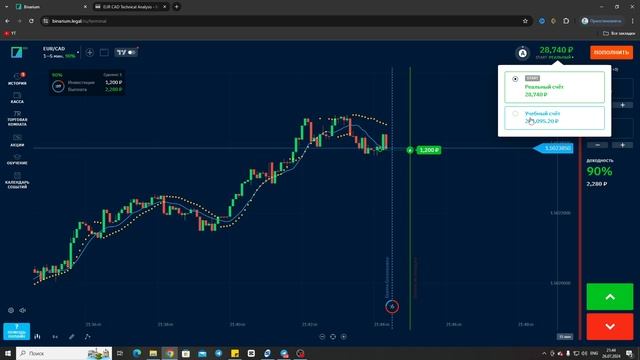The image size is (640, 360).
Task: Click the Windows taskbar search box
Action: click(x=64, y=353)
